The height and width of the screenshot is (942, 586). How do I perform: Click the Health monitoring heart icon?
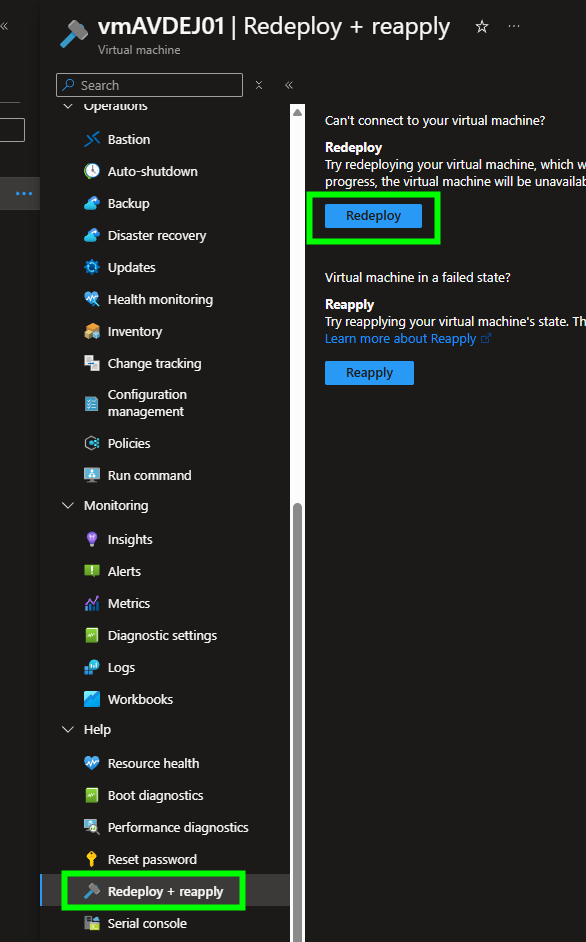pos(92,299)
